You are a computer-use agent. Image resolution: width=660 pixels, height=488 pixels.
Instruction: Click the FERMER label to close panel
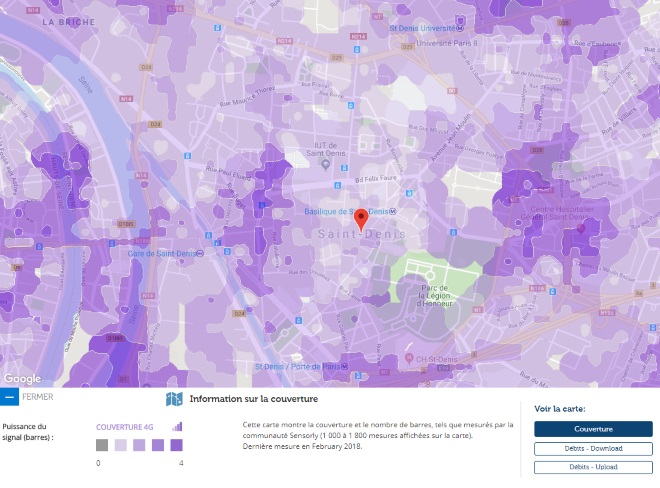coord(37,397)
